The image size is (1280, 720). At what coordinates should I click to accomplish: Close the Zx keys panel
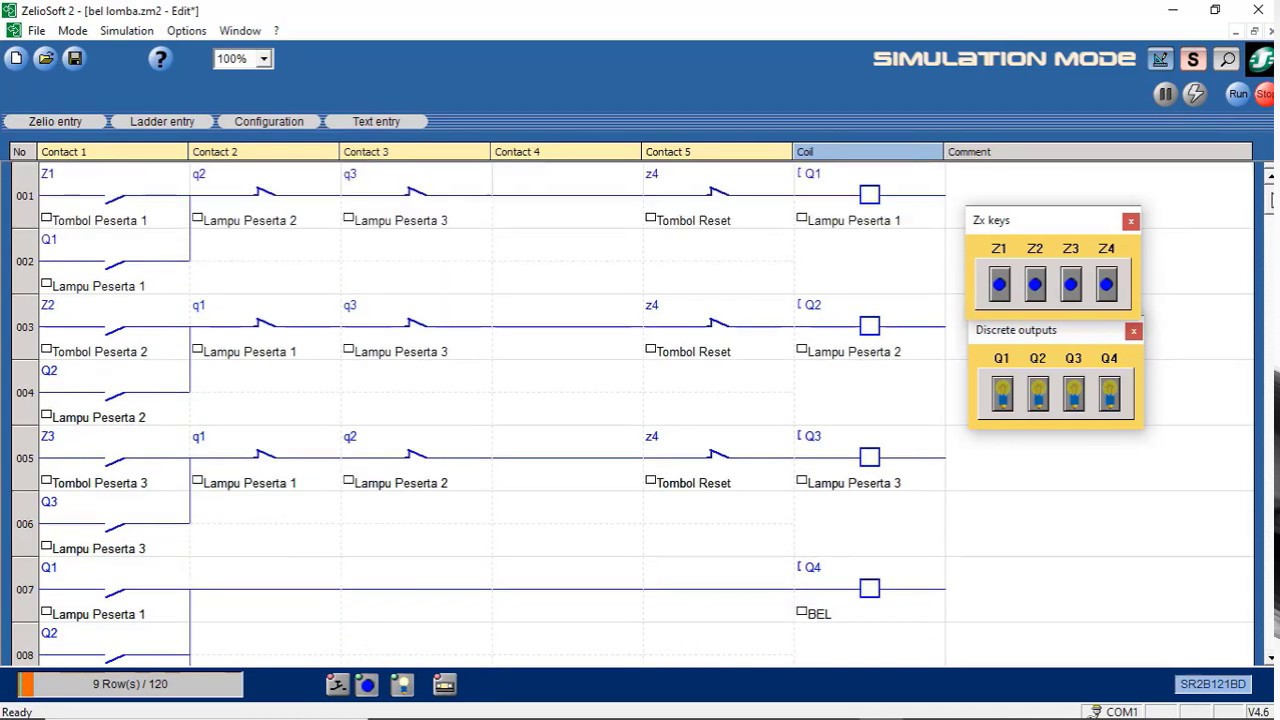coord(1131,221)
